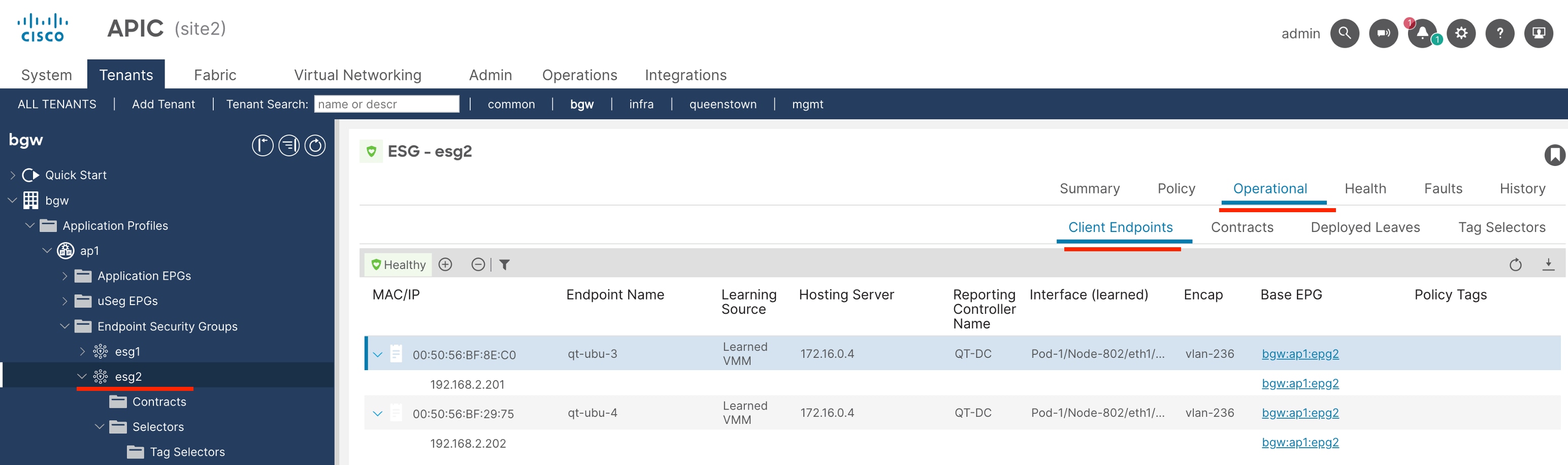Image resolution: width=1568 pixels, height=465 pixels.
Task: Click the minus circle icon in endpoints toolbar
Action: click(x=478, y=264)
